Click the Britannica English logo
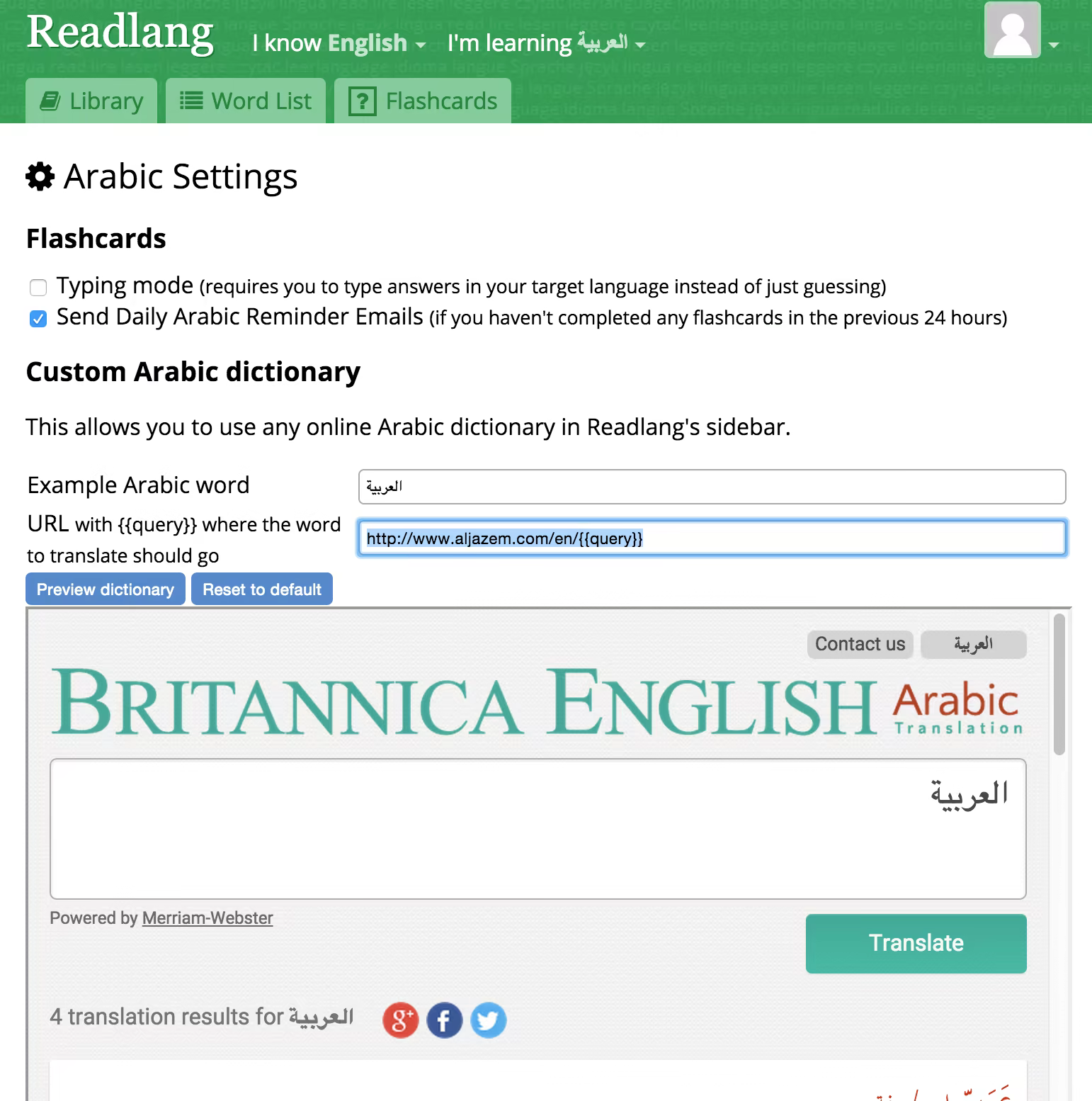1092x1101 pixels. coord(464,702)
